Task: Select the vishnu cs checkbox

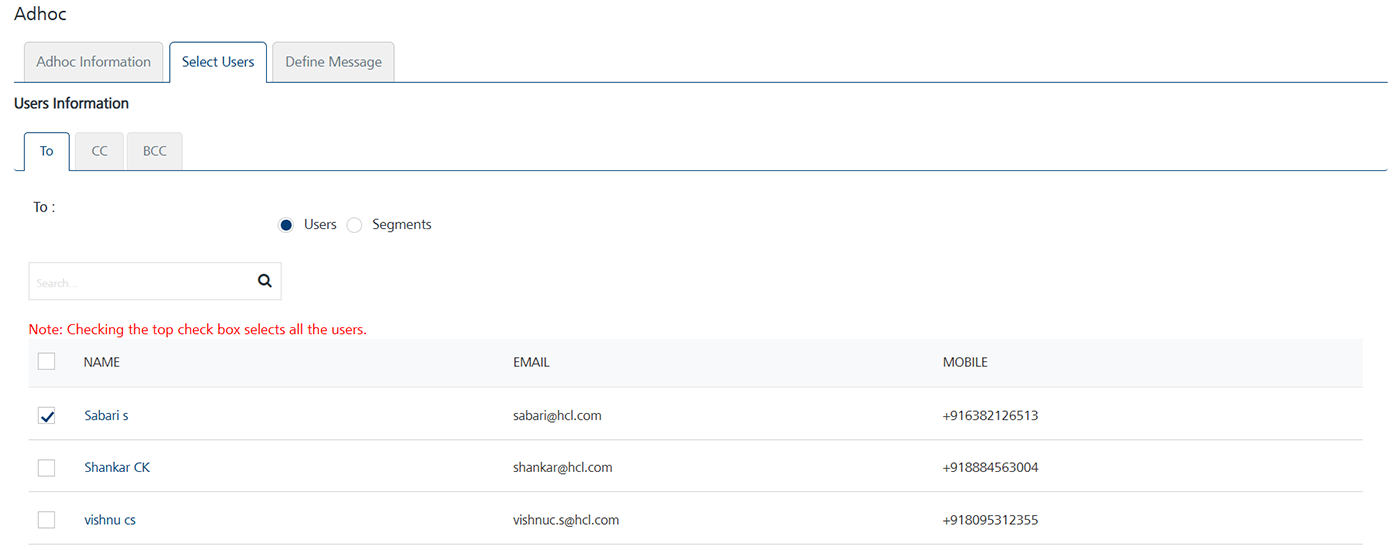Action: (x=46, y=520)
